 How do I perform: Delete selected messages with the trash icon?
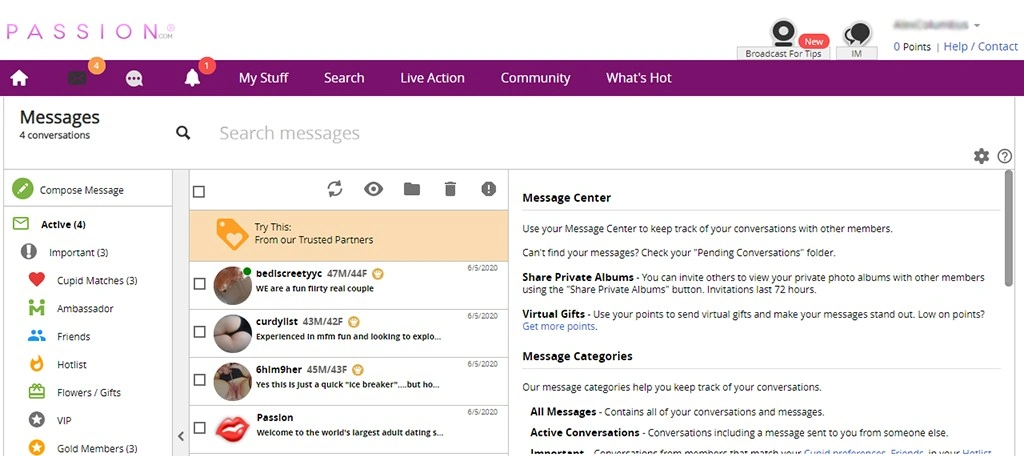click(450, 189)
